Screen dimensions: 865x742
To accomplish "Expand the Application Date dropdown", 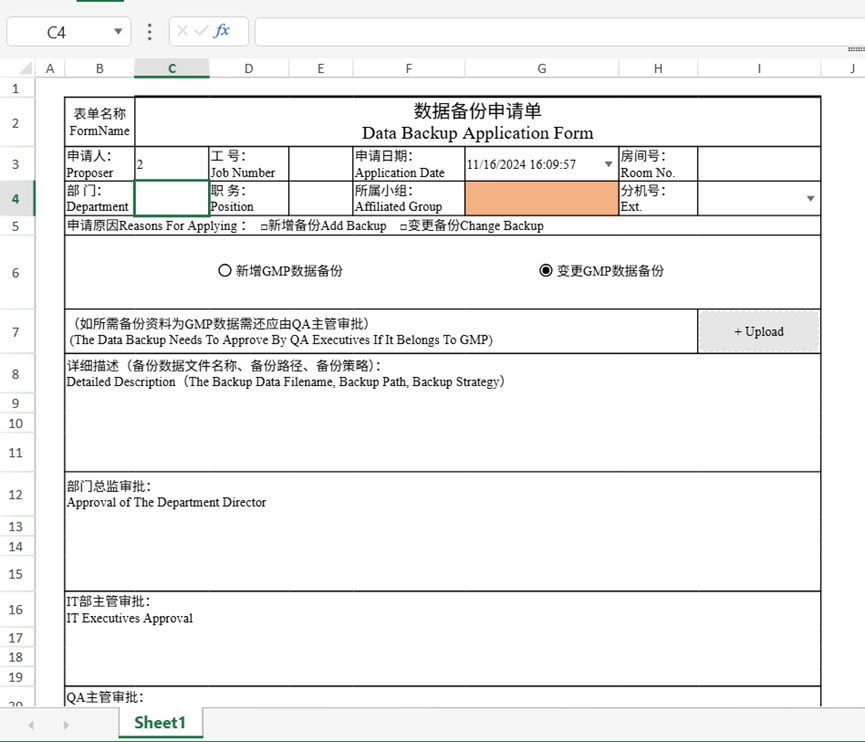I will pos(609,164).
